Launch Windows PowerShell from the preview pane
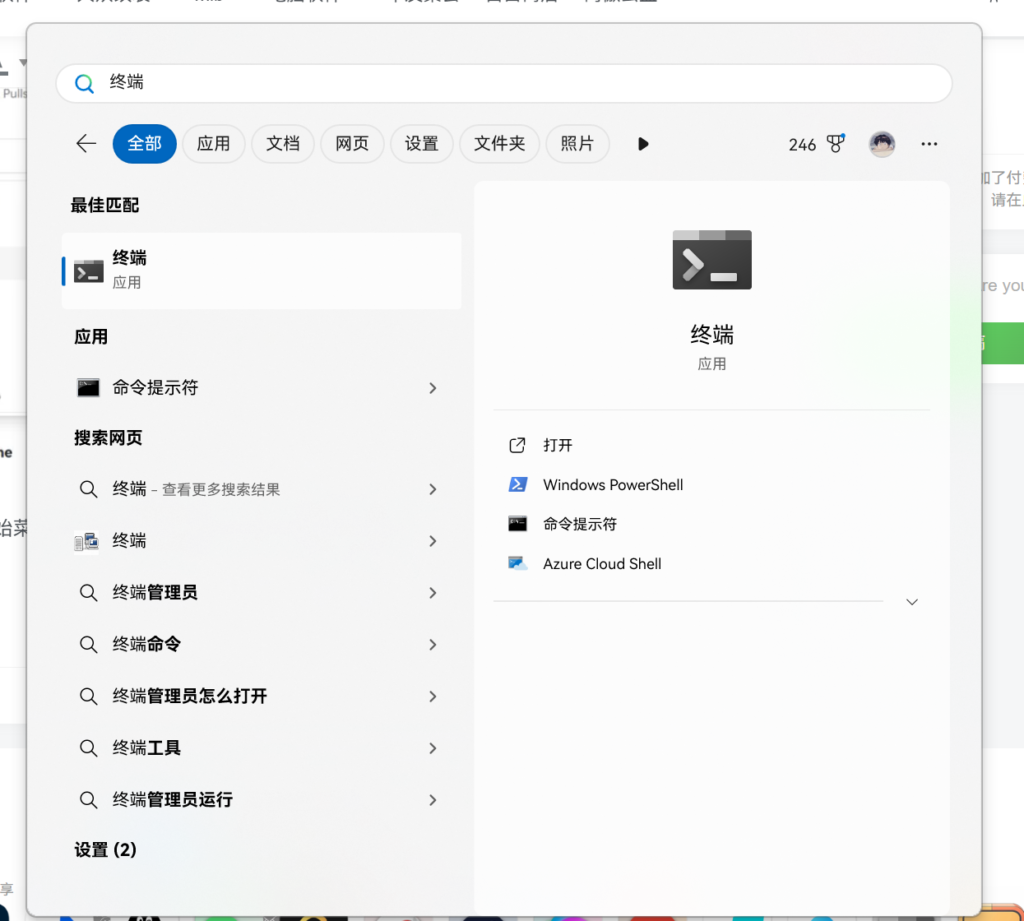This screenshot has height=921, width=1024. [x=612, y=485]
